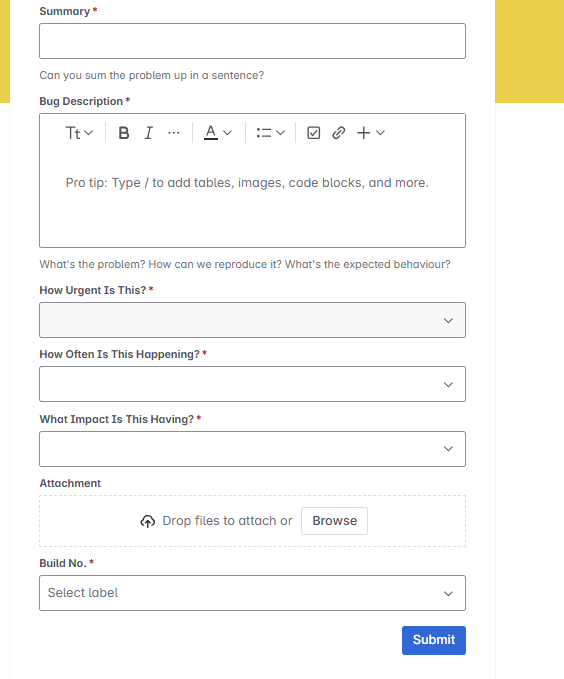
Task: Open the text color picker
Action: 218,133
